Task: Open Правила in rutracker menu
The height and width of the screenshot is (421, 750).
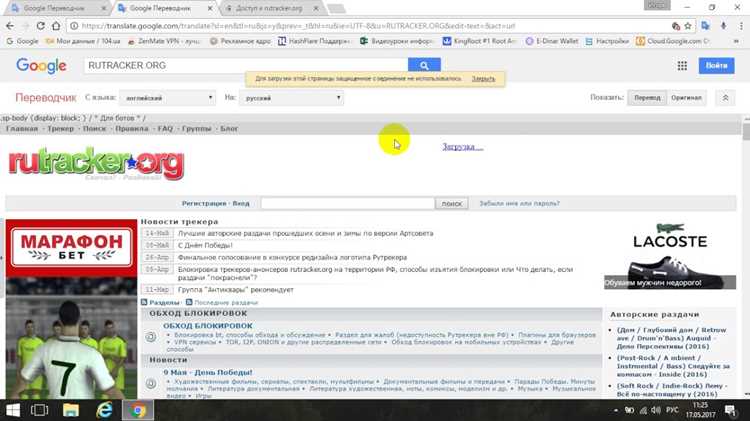Action: [132, 129]
